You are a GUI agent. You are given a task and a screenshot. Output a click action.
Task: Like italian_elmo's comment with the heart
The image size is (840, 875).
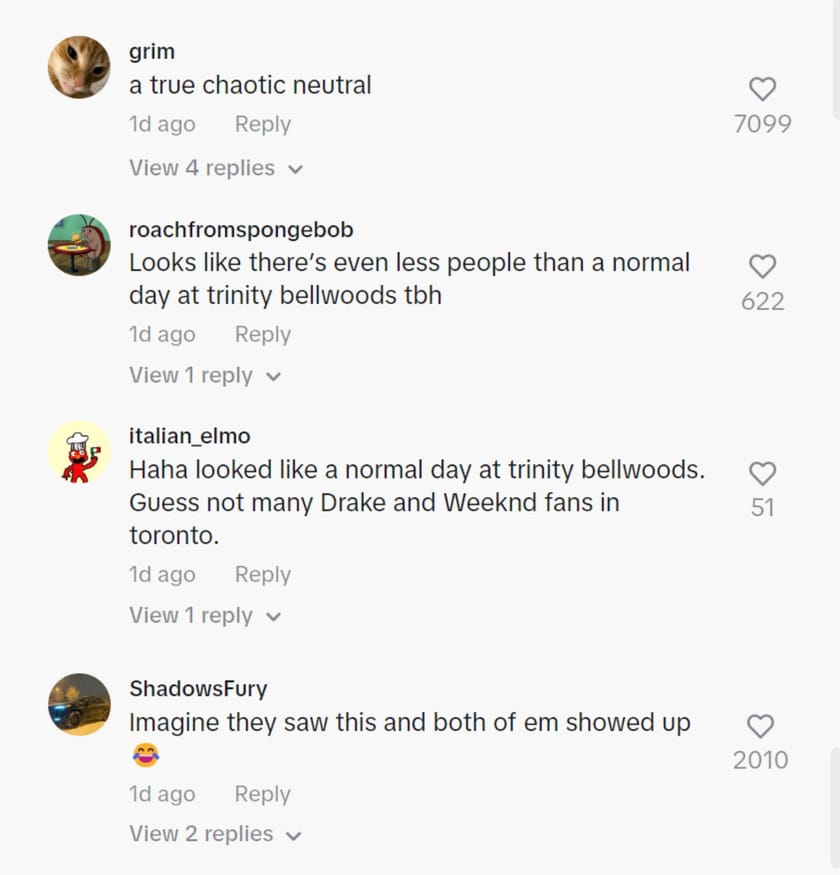click(762, 473)
